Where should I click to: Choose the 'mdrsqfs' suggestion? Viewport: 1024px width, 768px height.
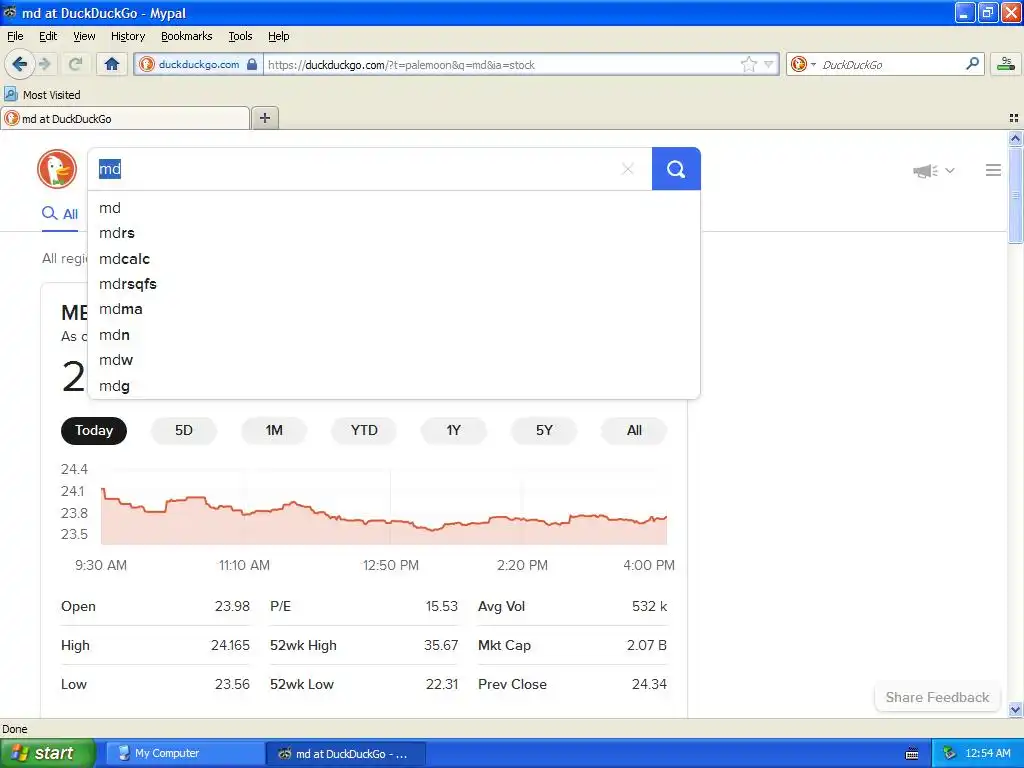tap(394, 284)
